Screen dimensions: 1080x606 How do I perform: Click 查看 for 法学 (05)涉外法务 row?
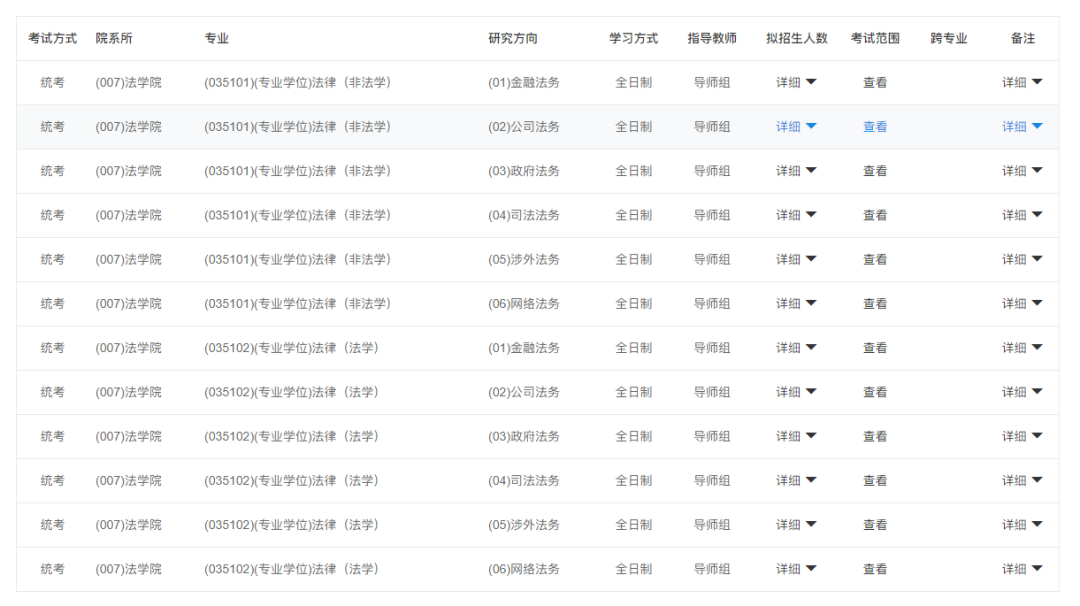875,525
